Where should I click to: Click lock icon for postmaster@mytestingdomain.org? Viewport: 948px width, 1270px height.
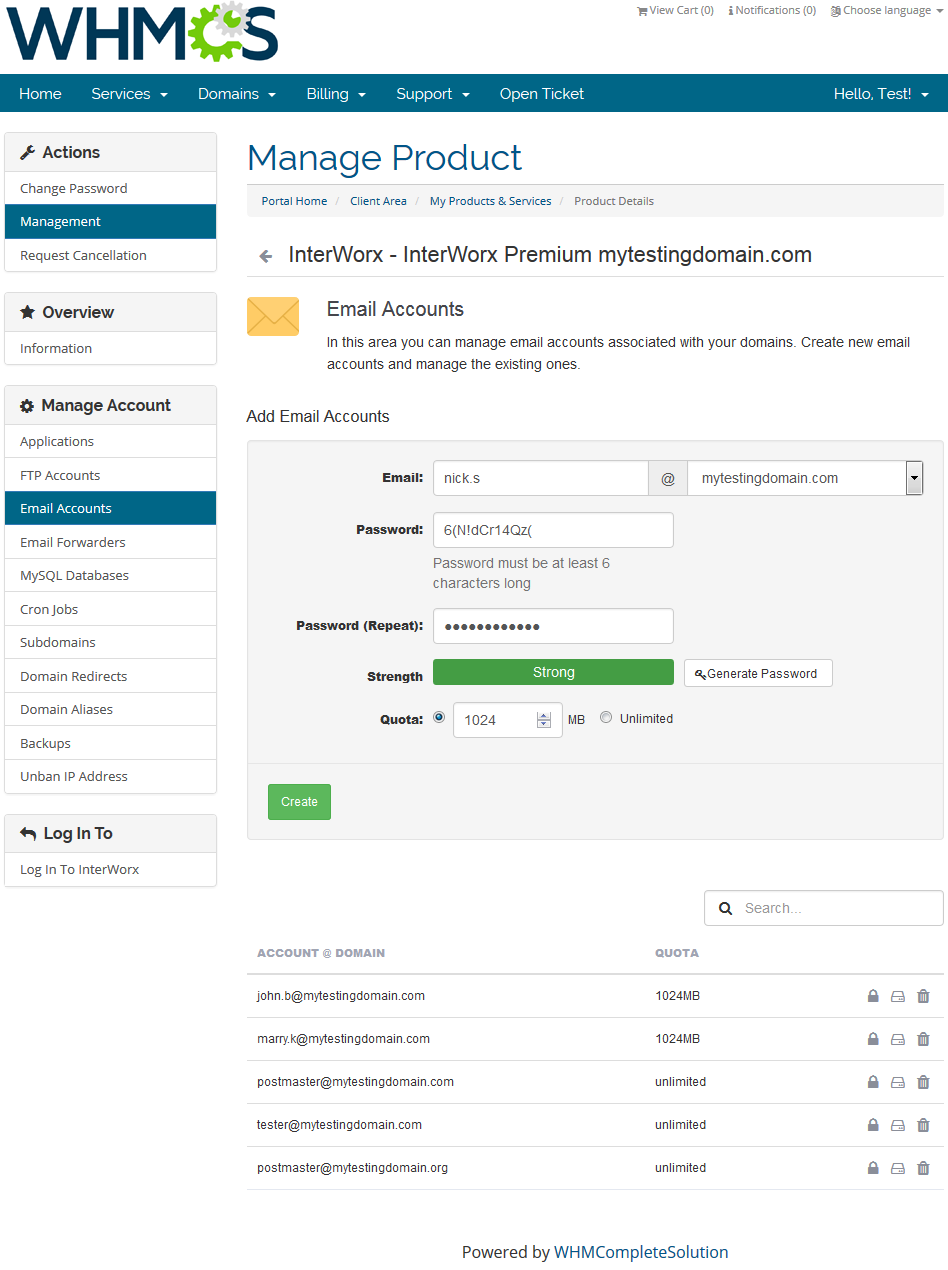873,1168
